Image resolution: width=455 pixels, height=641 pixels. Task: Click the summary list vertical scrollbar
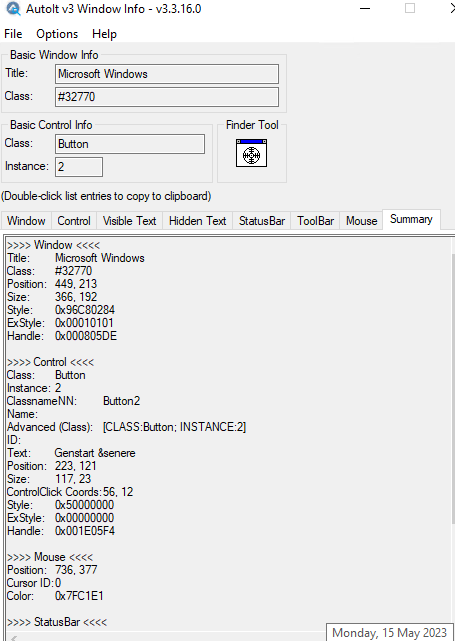[x=453, y=388]
